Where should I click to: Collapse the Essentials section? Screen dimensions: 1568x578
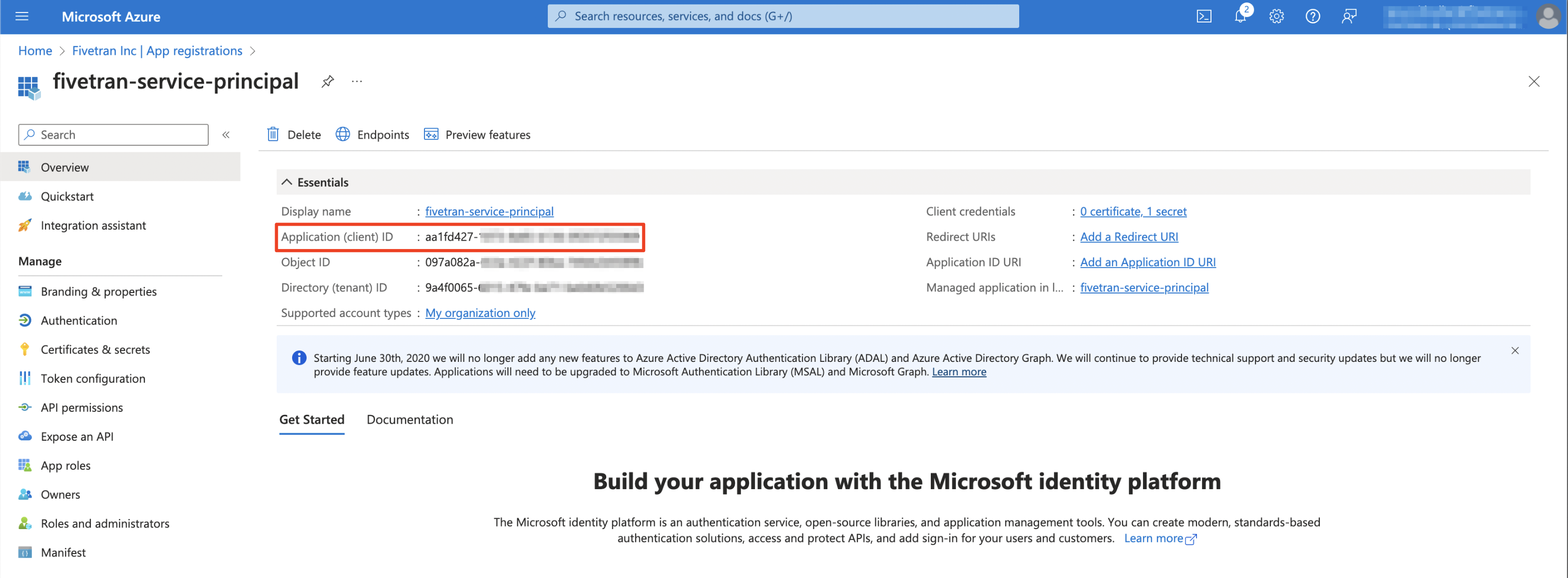287,183
